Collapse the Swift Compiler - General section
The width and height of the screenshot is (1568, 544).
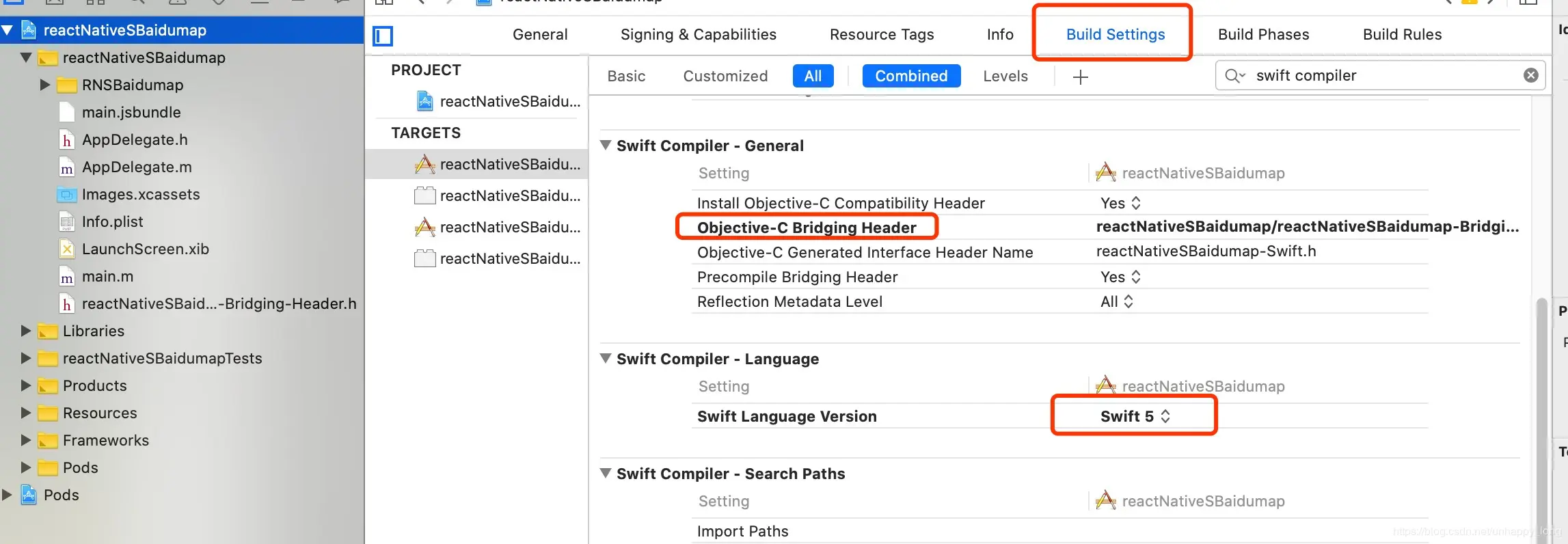click(x=606, y=146)
